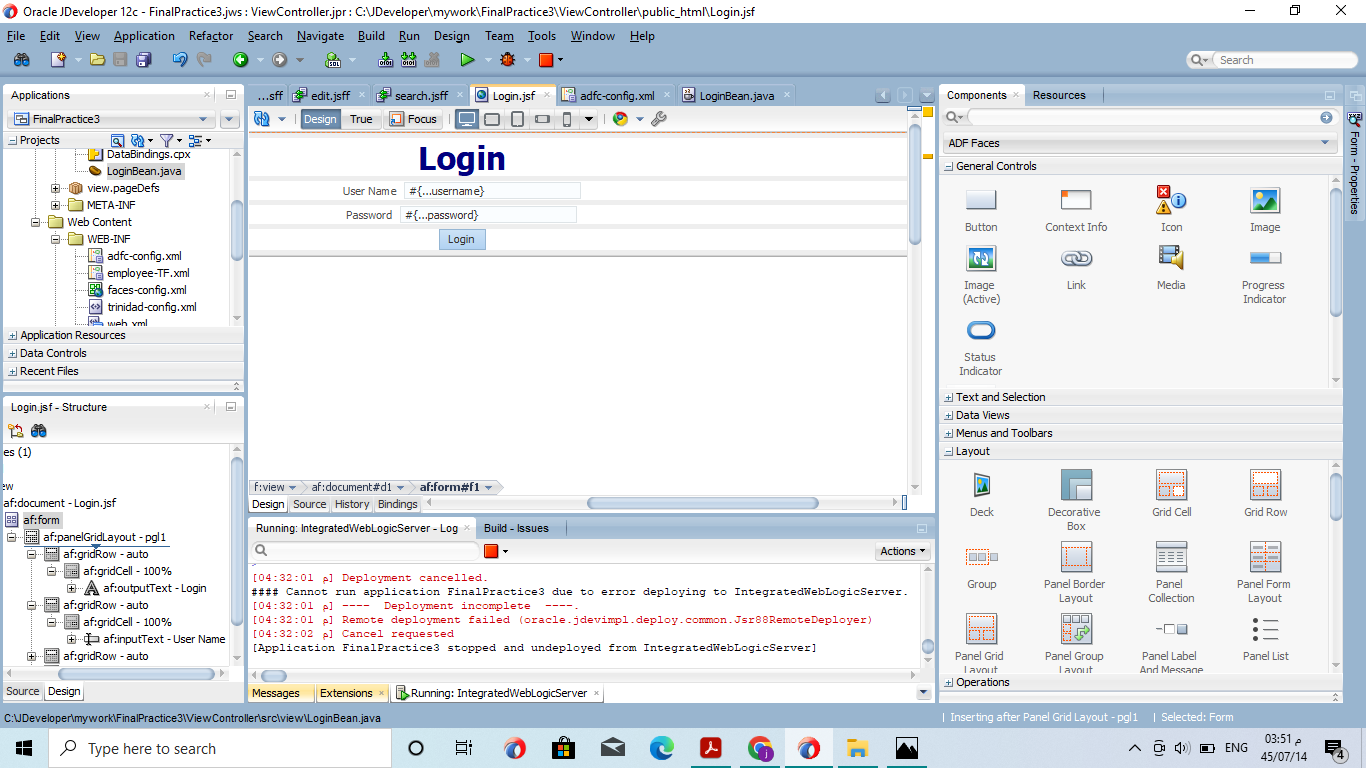Select the landscape tablet preview icon
The image size is (1366, 768).
(492, 119)
